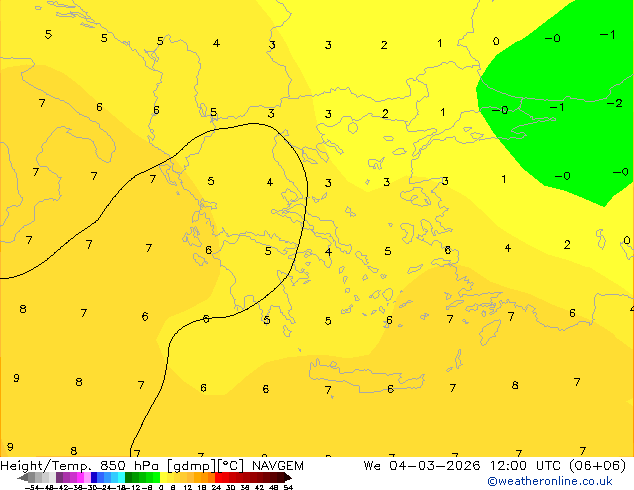Screen dimensions: 634x490
Task: Choose the blue swatch in the legend bar
Action: 101,477
